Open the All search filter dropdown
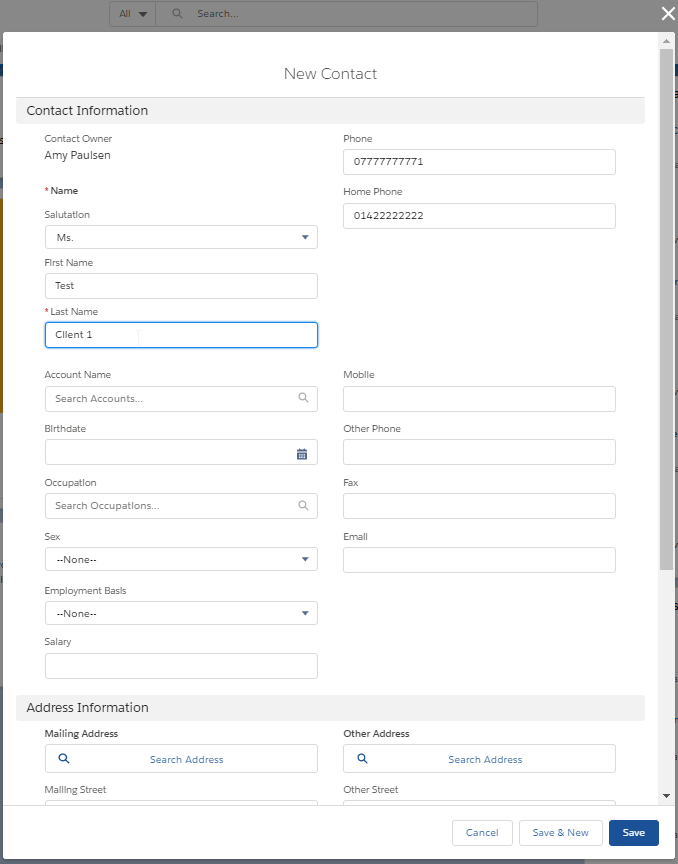Screen dimensions: 678x864 click(132, 14)
